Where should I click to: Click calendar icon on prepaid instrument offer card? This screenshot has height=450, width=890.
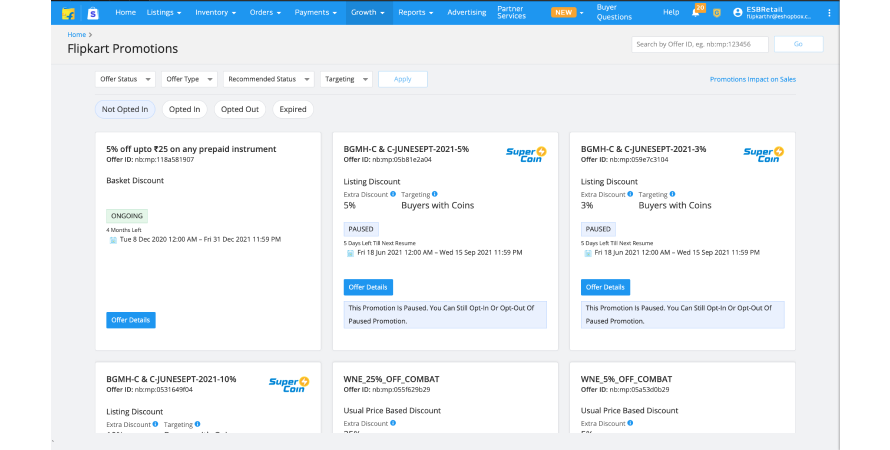[x=113, y=240]
